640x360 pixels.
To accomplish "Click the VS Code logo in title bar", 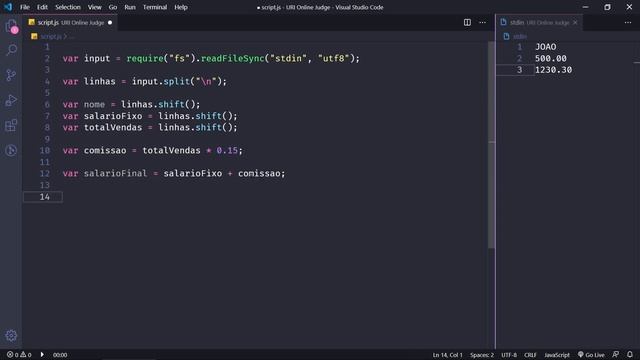I will [8, 7].
